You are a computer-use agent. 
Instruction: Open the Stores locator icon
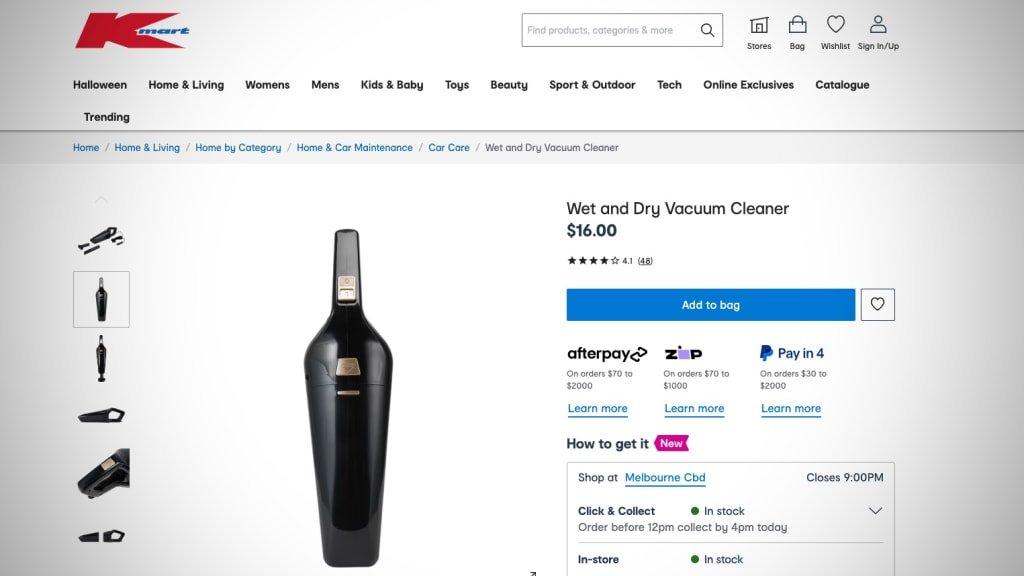(x=759, y=25)
